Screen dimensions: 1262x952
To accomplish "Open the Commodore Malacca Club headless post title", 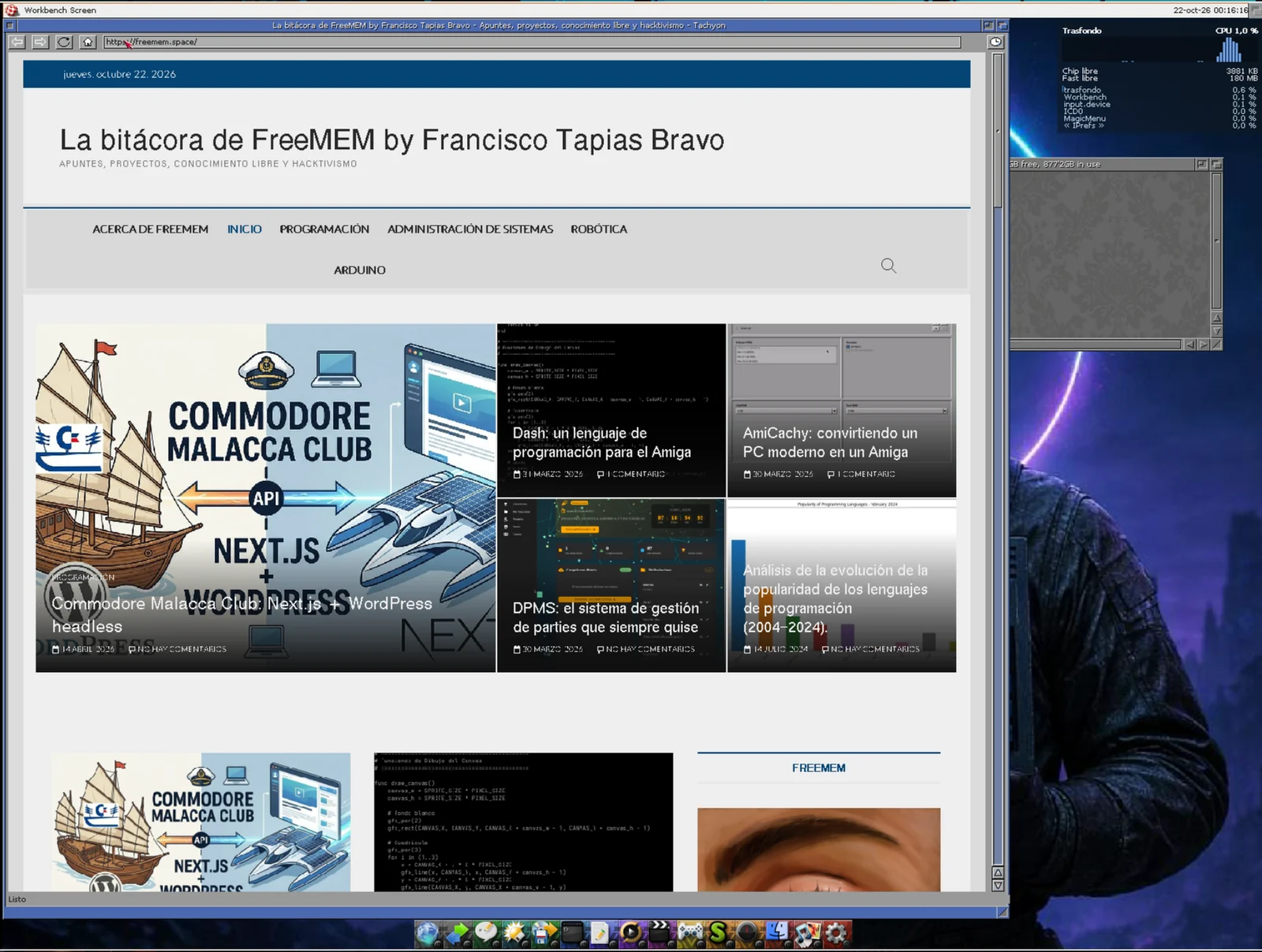I will pyautogui.click(x=241, y=614).
